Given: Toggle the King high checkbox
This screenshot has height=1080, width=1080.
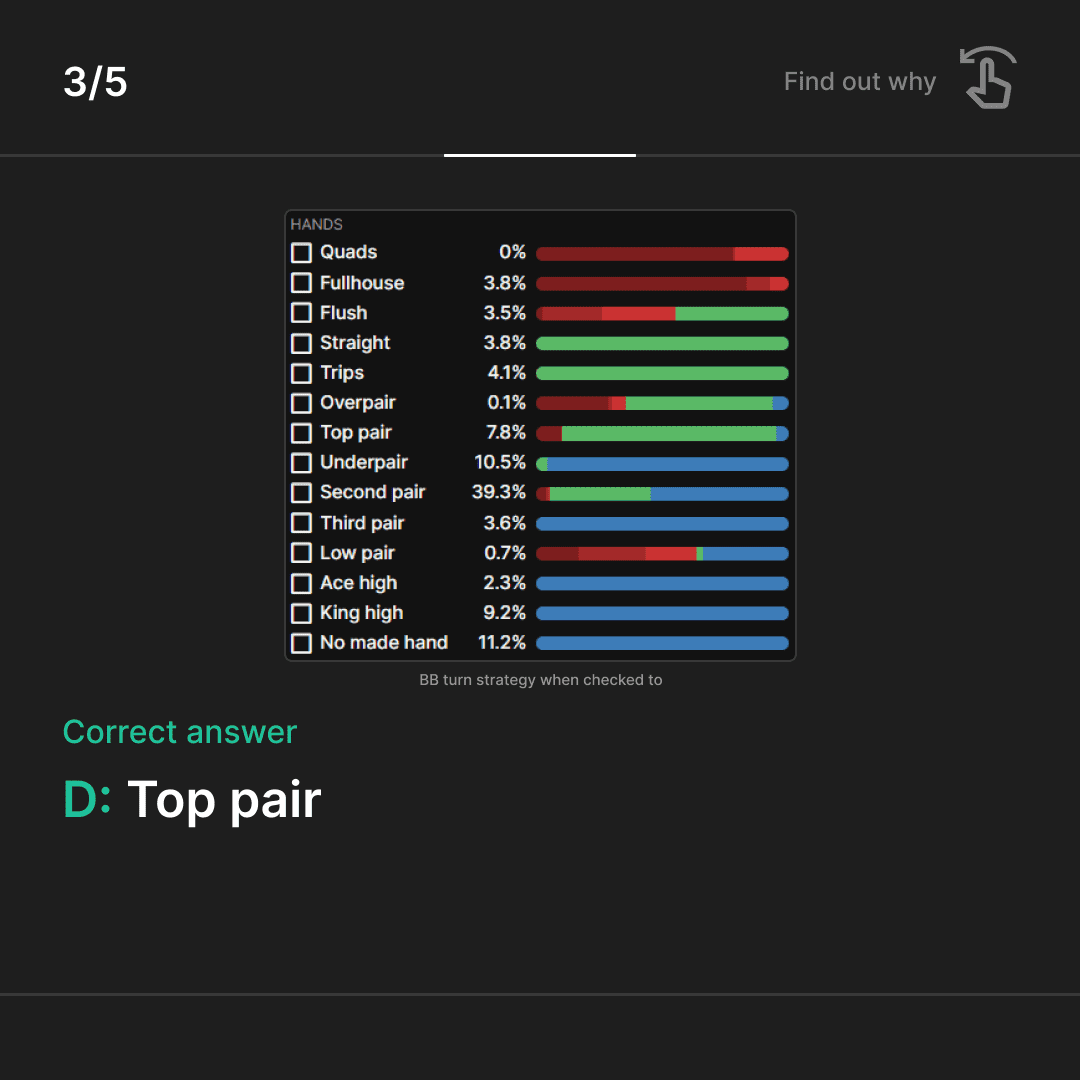Looking at the screenshot, I should tap(301, 613).
